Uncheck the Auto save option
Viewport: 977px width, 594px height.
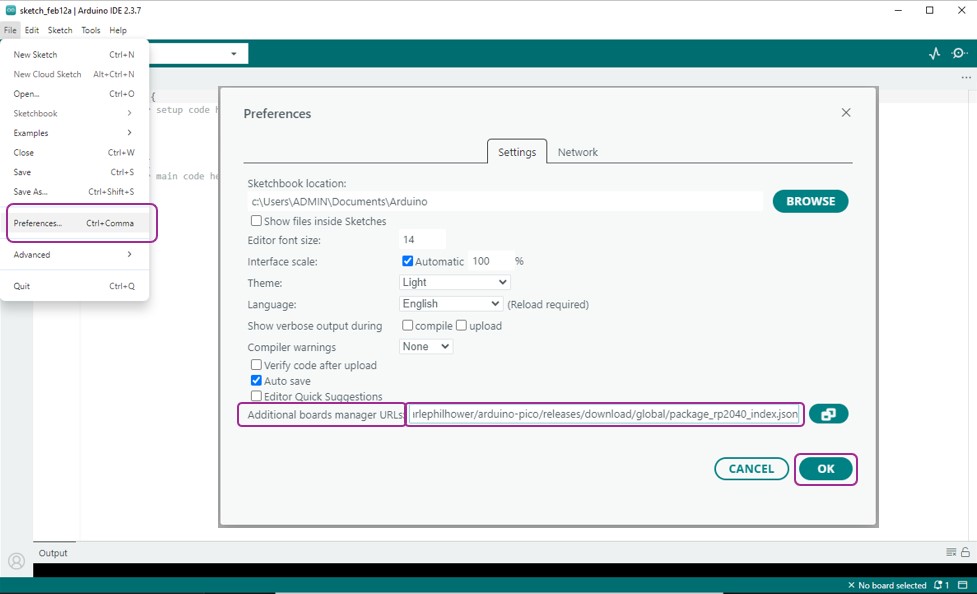click(x=256, y=380)
